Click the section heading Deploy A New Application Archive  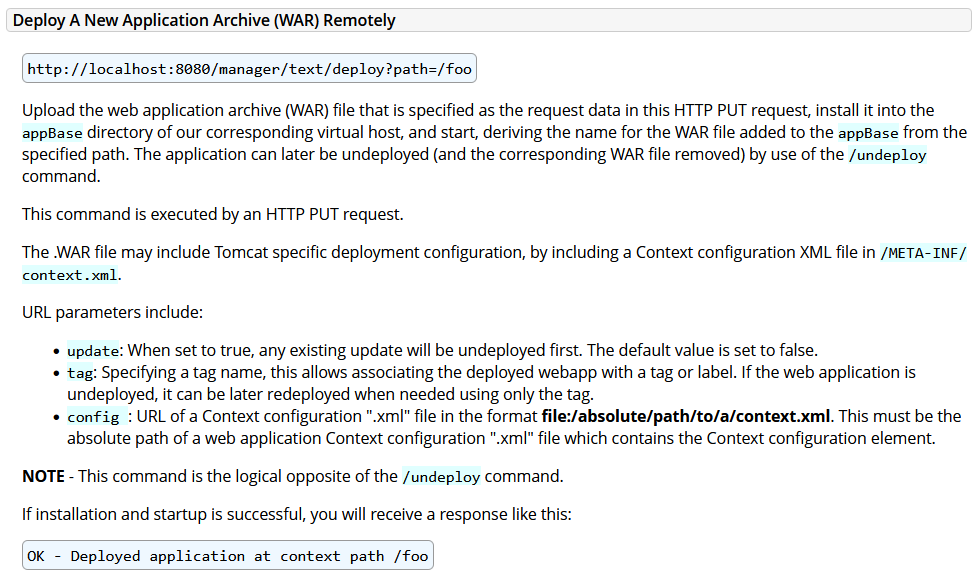pos(204,21)
